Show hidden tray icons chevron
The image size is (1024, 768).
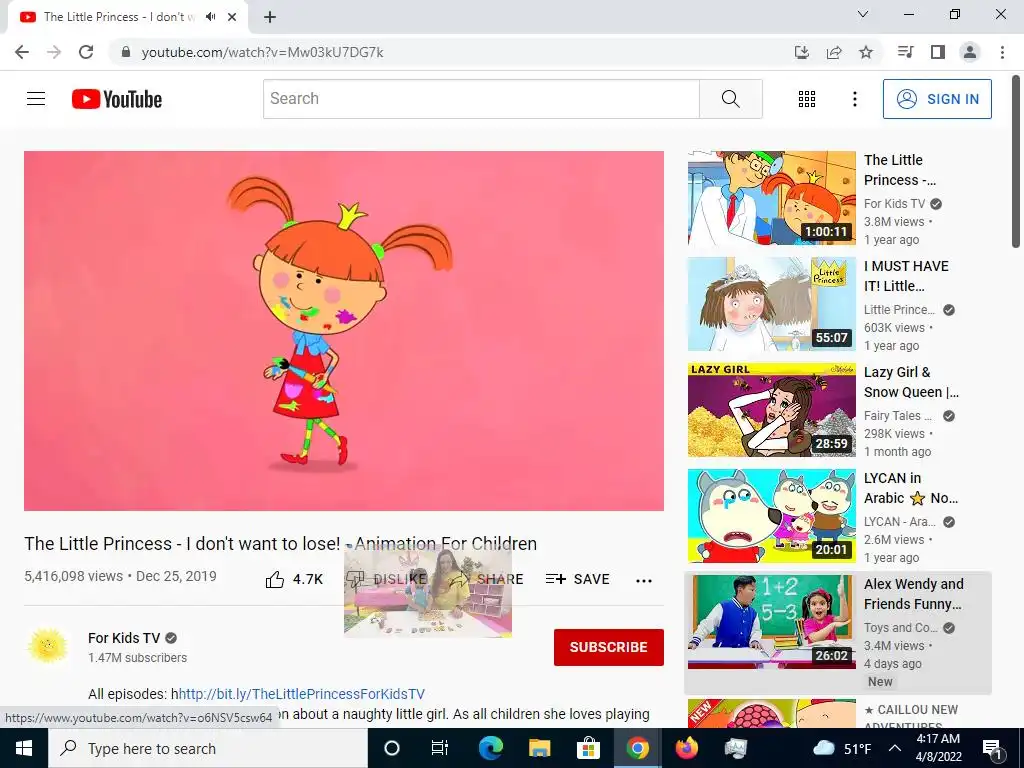click(895, 748)
